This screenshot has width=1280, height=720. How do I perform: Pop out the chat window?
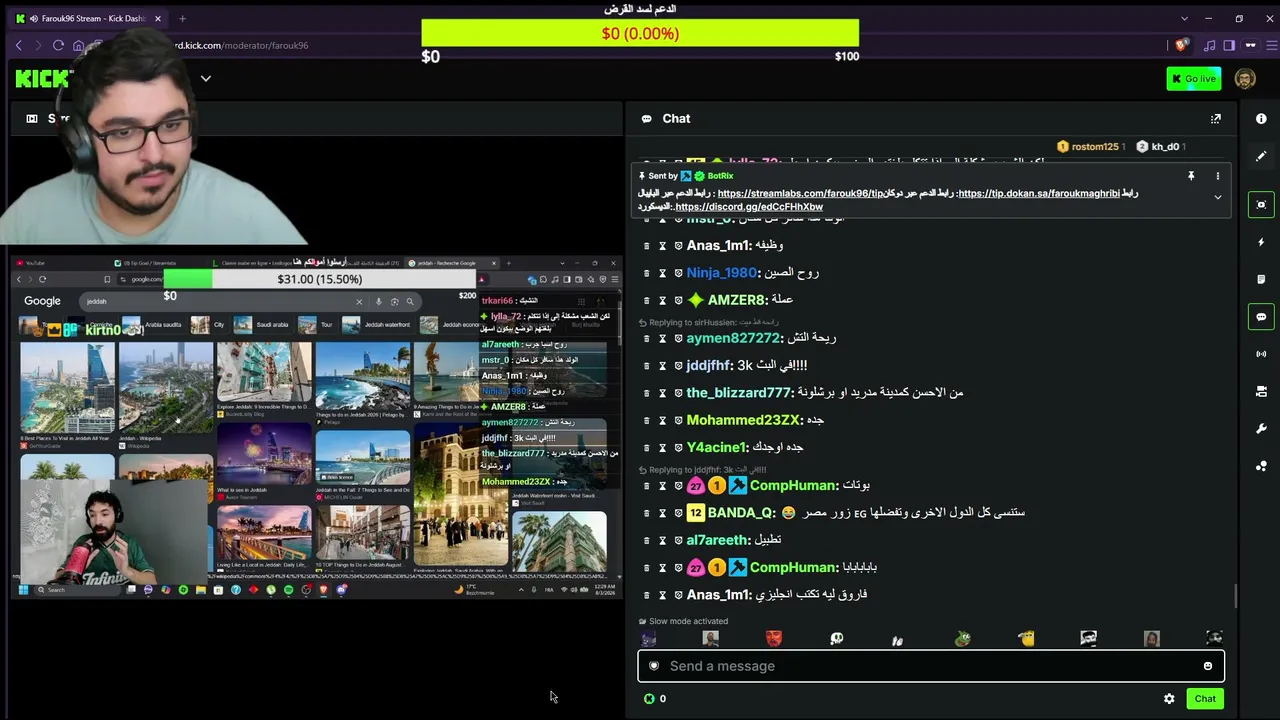click(1216, 118)
